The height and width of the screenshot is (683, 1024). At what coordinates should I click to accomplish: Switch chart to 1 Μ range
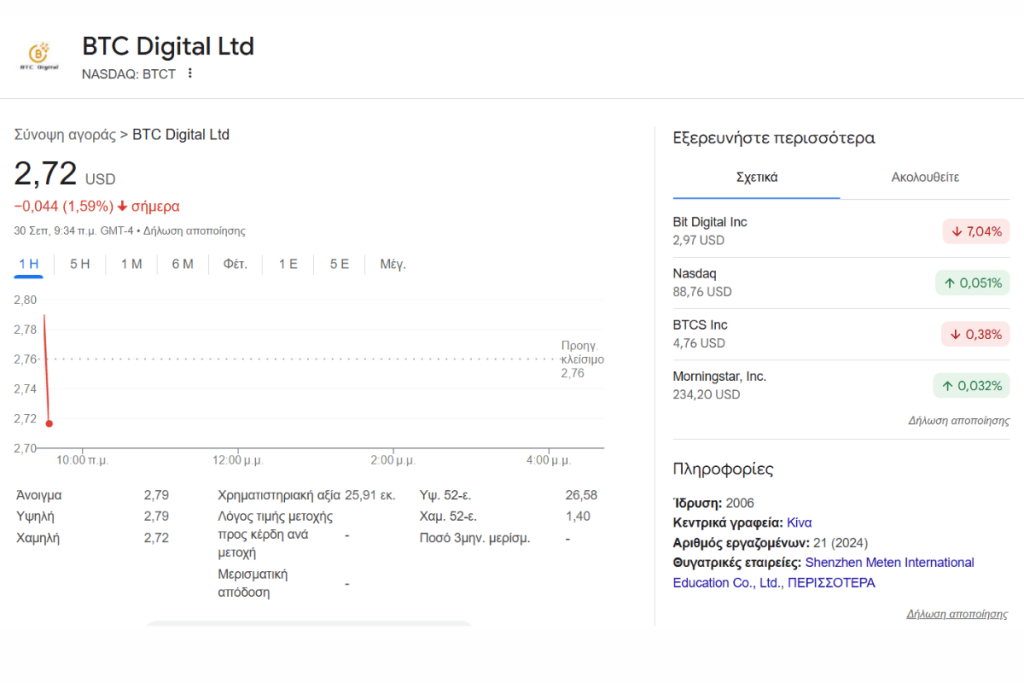131,264
